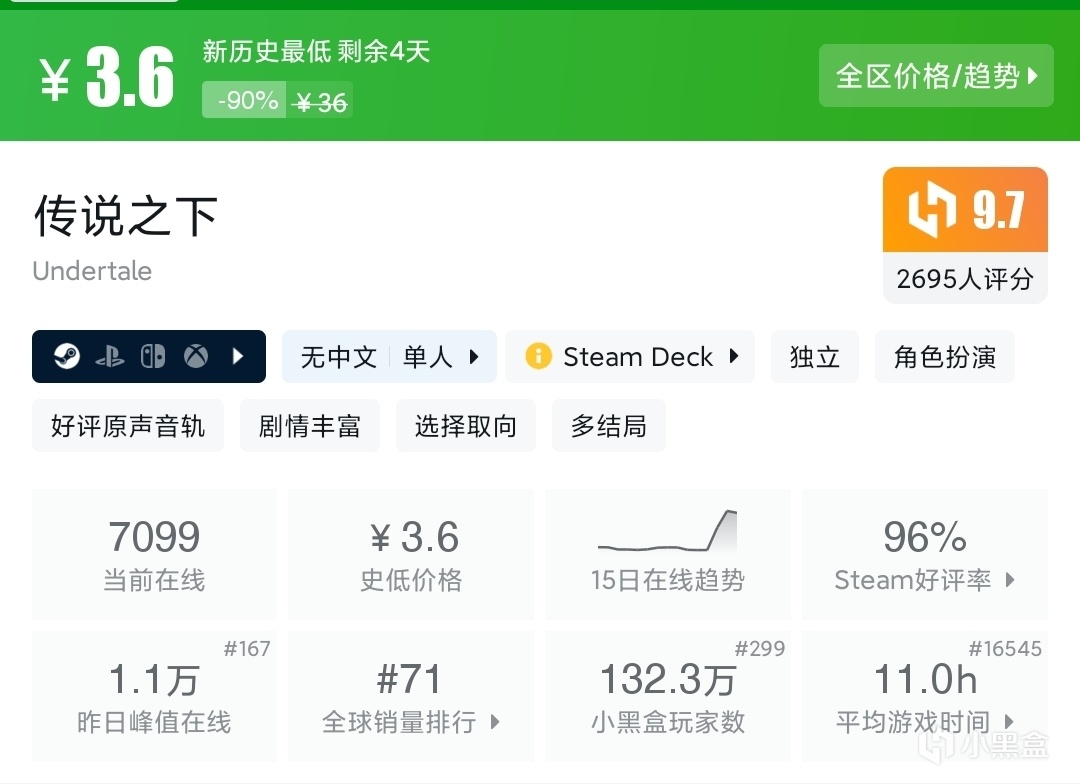Click the Xbox platform icon
The width and height of the screenshot is (1080, 784).
click(x=195, y=357)
